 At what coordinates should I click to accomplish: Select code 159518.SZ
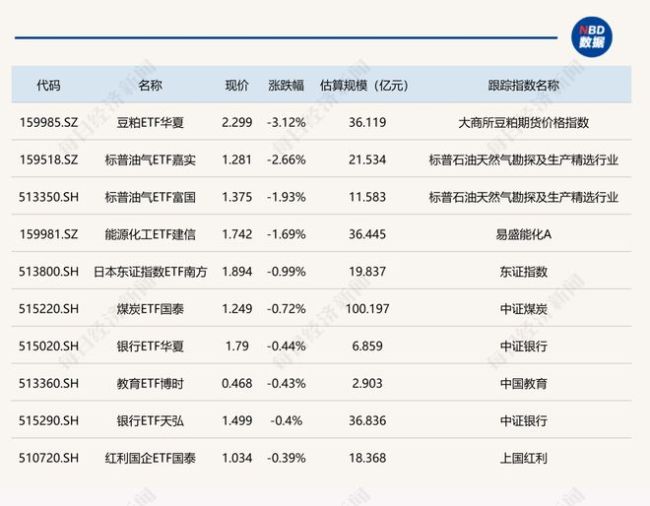pos(49,160)
